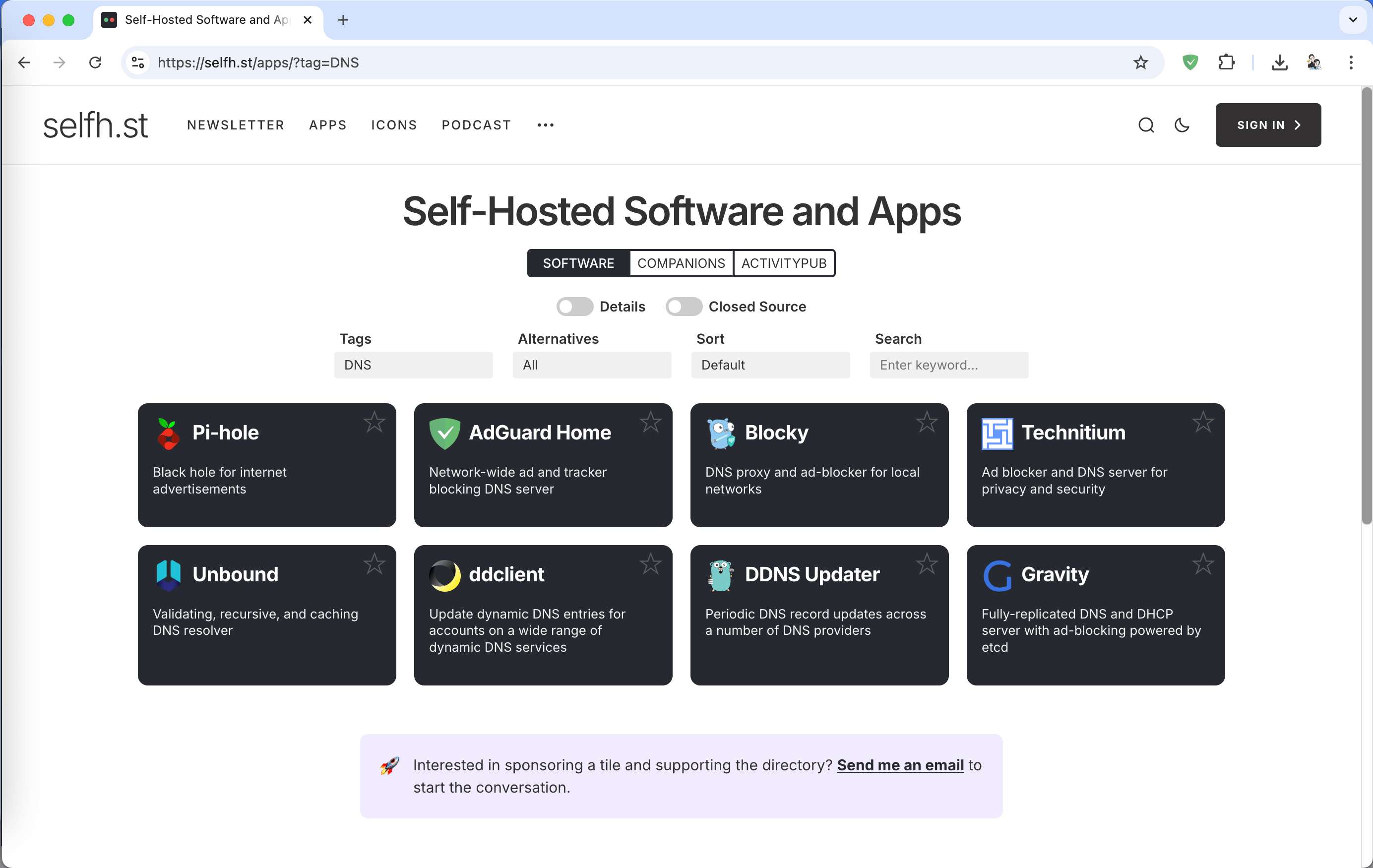Star the Unbound tile
The height and width of the screenshot is (868, 1373).
point(374,564)
